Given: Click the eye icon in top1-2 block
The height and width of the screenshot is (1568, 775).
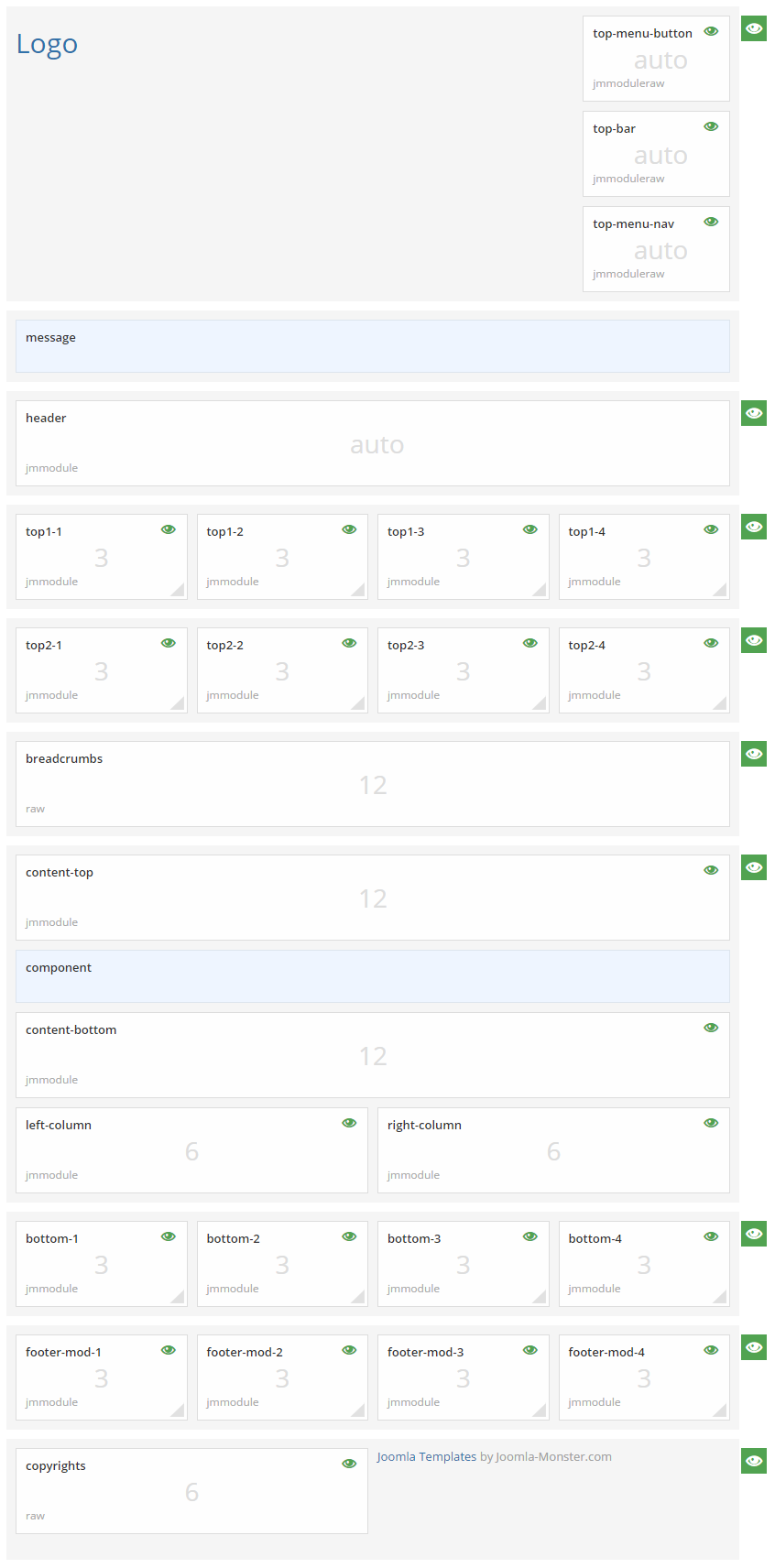Looking at the screenshot, I should pos(349,529).
